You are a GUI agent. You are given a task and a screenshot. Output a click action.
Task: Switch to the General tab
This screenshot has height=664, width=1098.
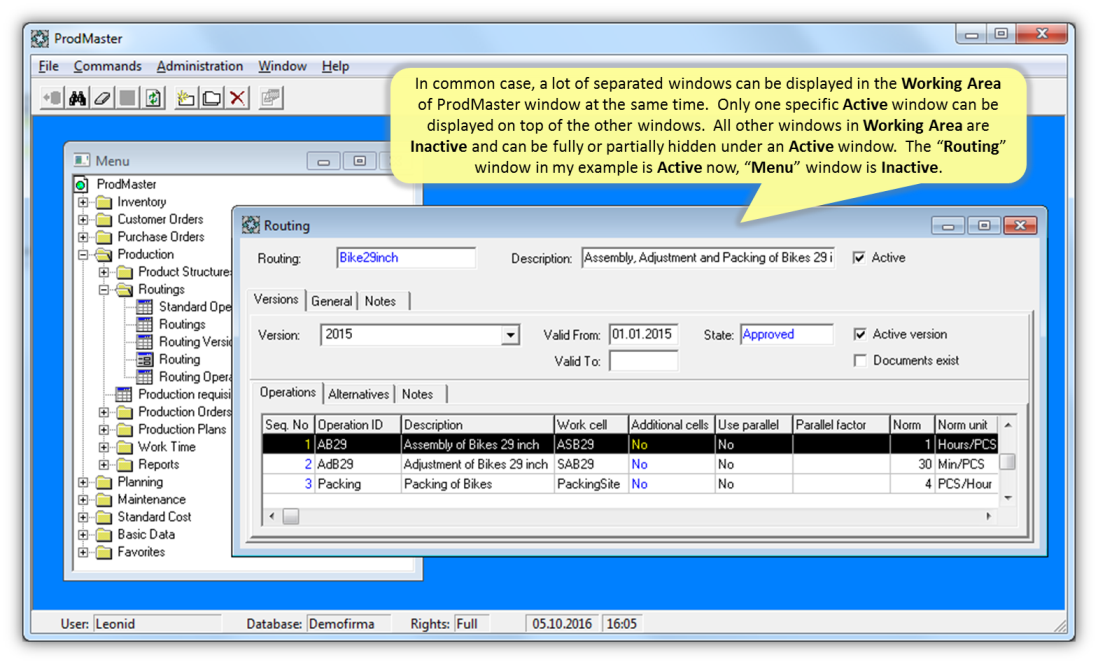tap(331, 301)
